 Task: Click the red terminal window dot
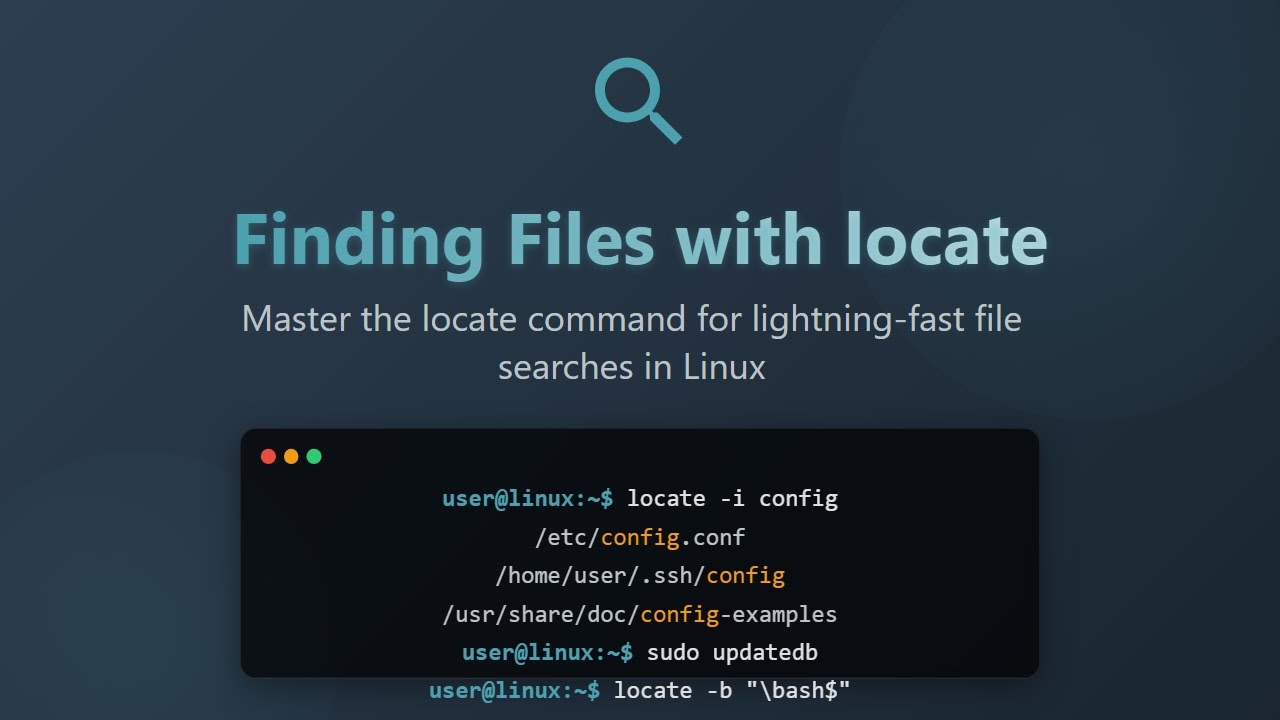pos(268,456)
